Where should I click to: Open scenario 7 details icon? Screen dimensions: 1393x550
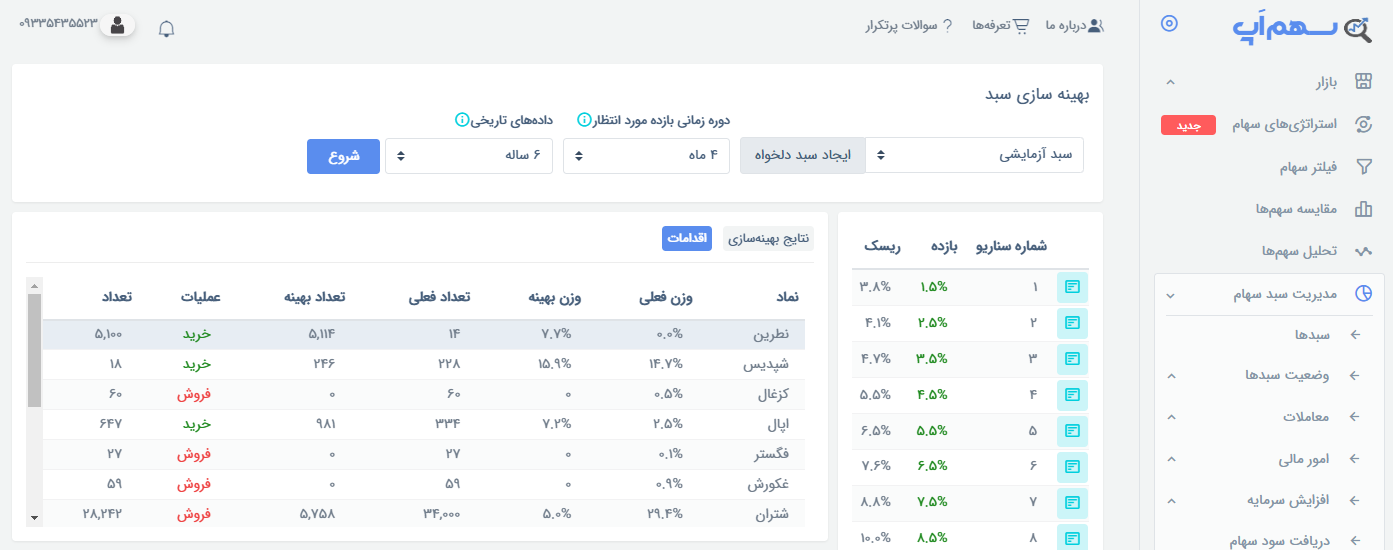[x=1072, y=503]
